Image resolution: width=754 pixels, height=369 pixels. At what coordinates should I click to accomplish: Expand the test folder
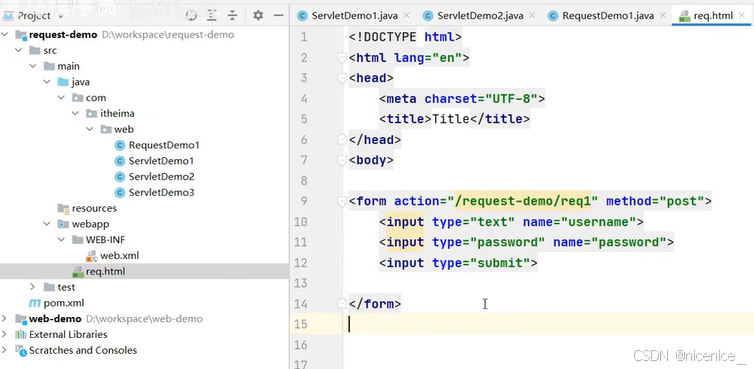[x=32, y=287]
